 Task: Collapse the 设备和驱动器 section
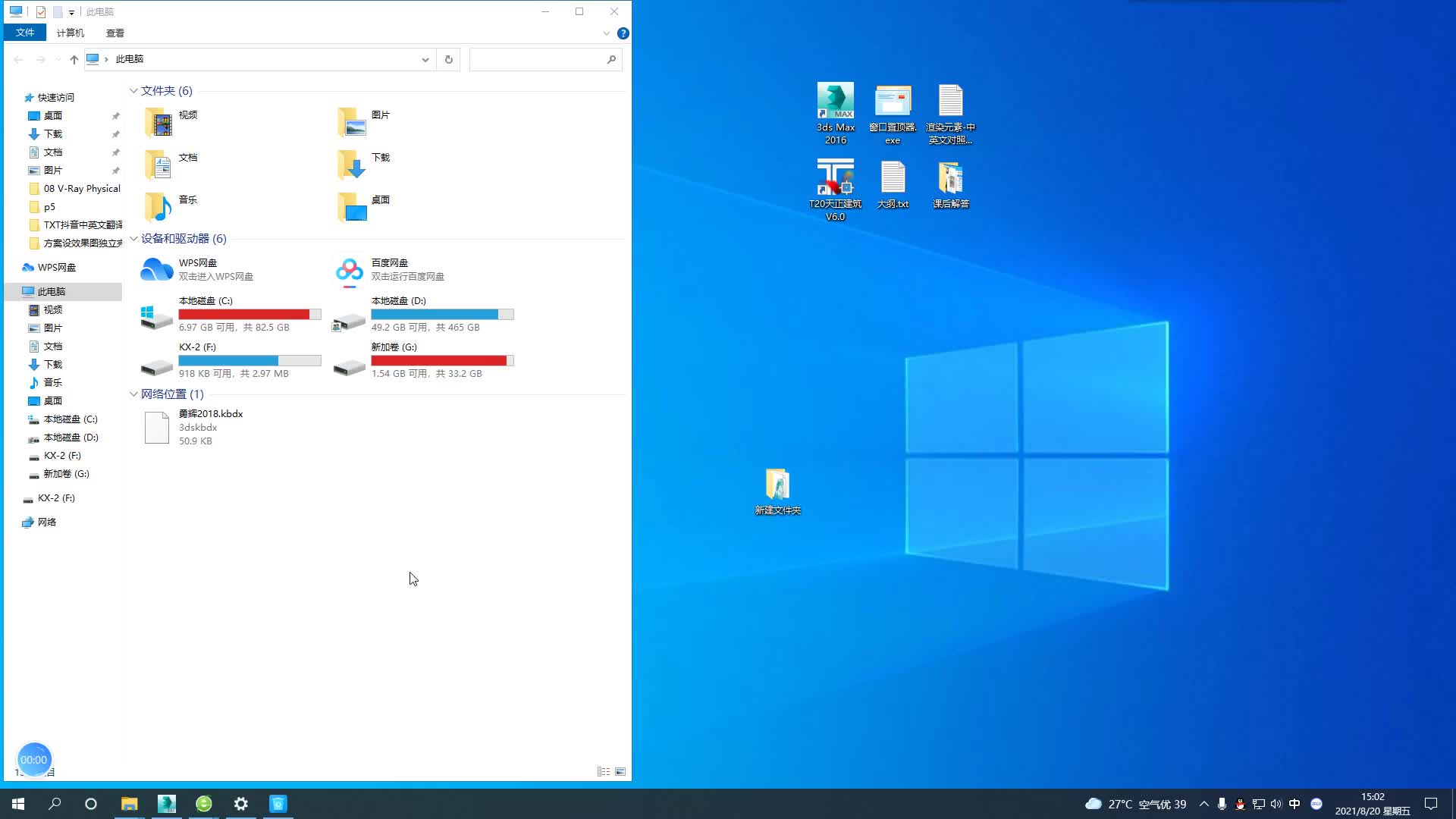[134, 239]
